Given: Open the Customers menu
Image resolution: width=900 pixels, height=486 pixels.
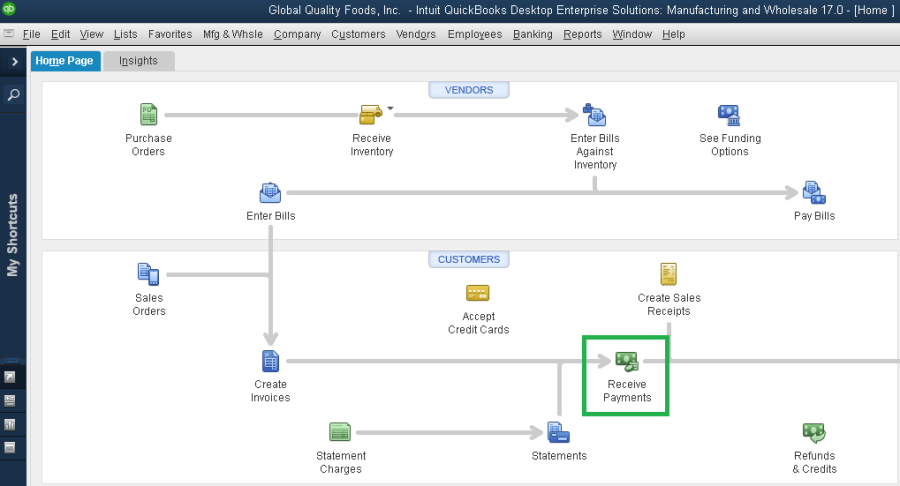Looking at the screenshot, I should [x=358, y=34].
